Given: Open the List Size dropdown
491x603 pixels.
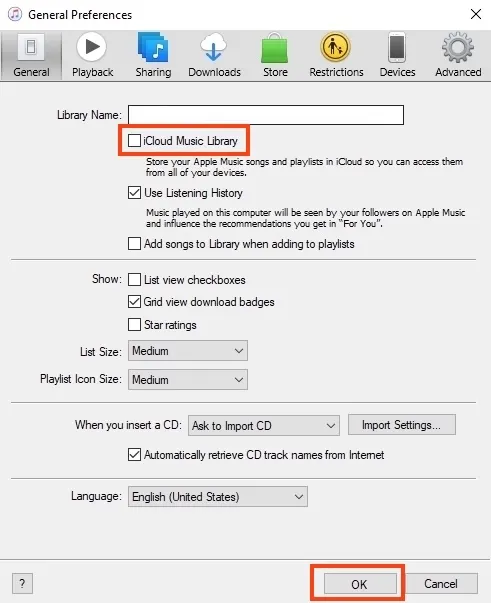Looking at the screenshot, I should tap(188, 351).
